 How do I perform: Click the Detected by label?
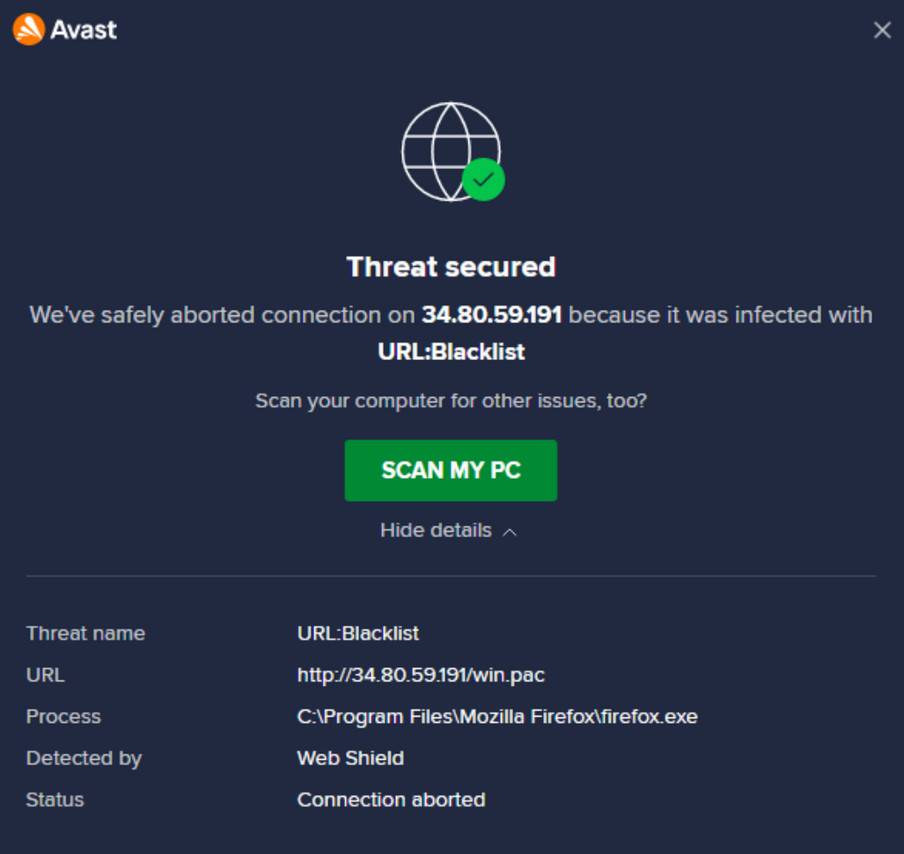(84, 758)
